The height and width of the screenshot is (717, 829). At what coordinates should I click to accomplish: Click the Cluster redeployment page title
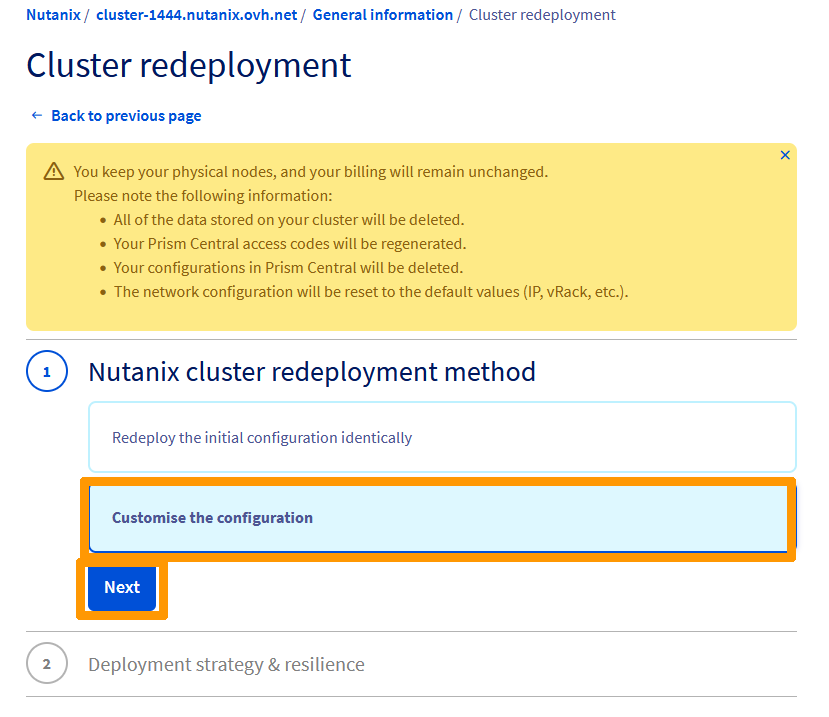point(188,66)
